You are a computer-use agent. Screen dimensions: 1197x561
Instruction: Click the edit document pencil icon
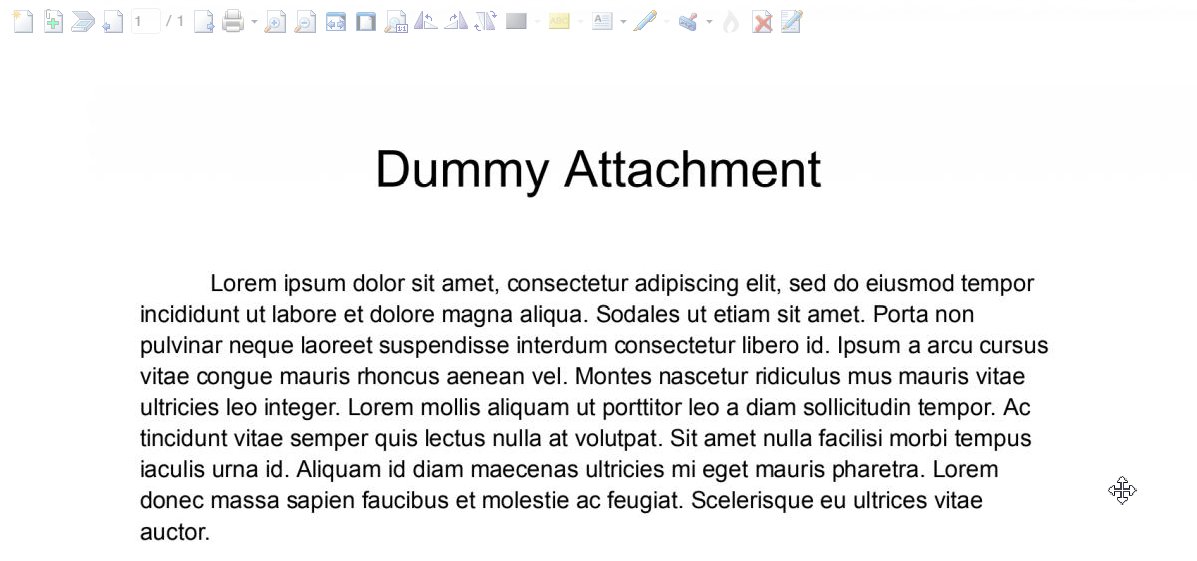(x=792, y=21)
